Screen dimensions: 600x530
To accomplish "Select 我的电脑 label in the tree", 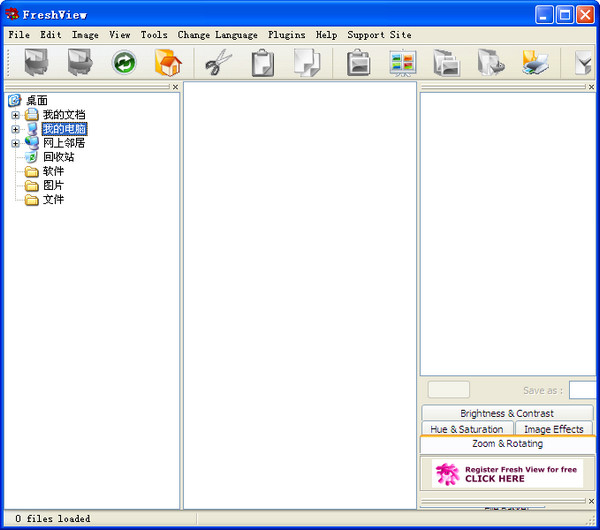I will (x=64, y=129).
